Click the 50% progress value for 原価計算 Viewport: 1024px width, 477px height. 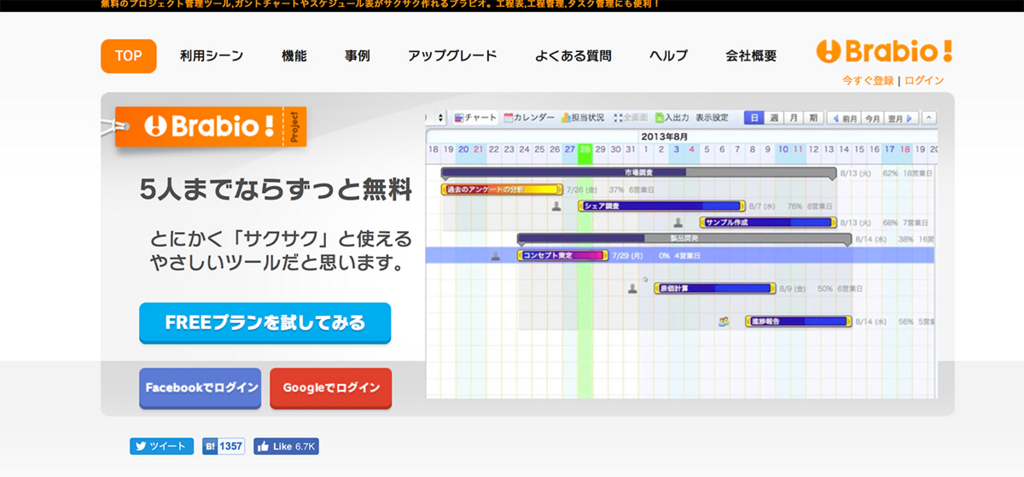click(825, 288)
